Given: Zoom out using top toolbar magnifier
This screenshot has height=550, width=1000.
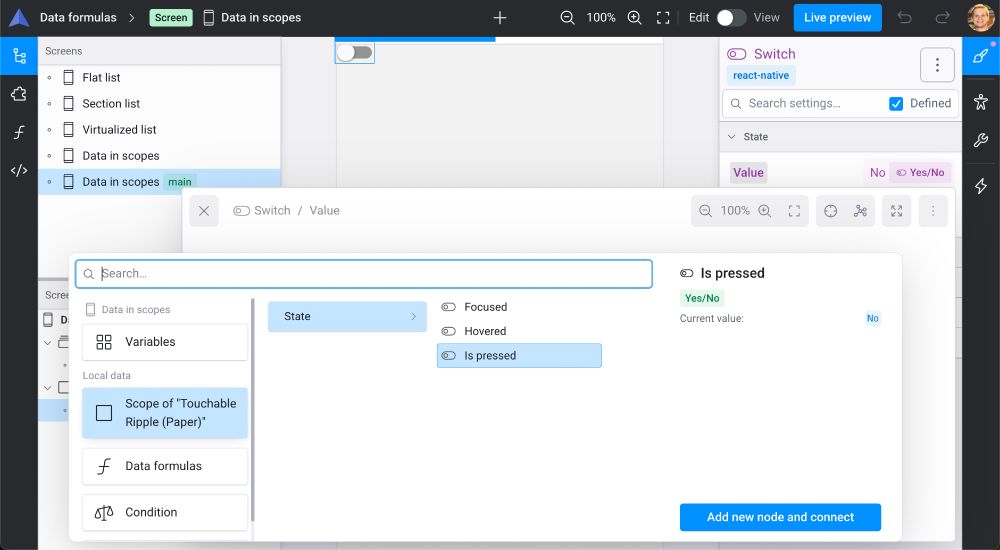Looking at the screenshot, I should (567, 18).
